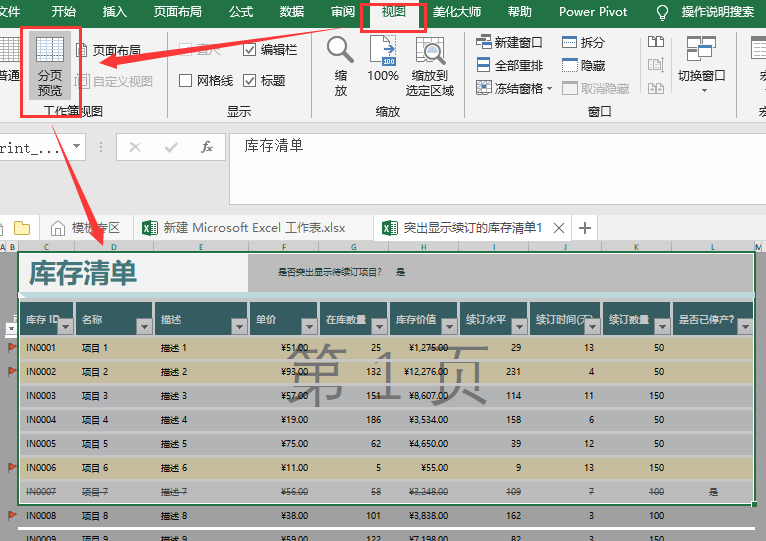Open filter dropdown for 名称 column
Screen dimensions: 766x541
click(144, 326)
